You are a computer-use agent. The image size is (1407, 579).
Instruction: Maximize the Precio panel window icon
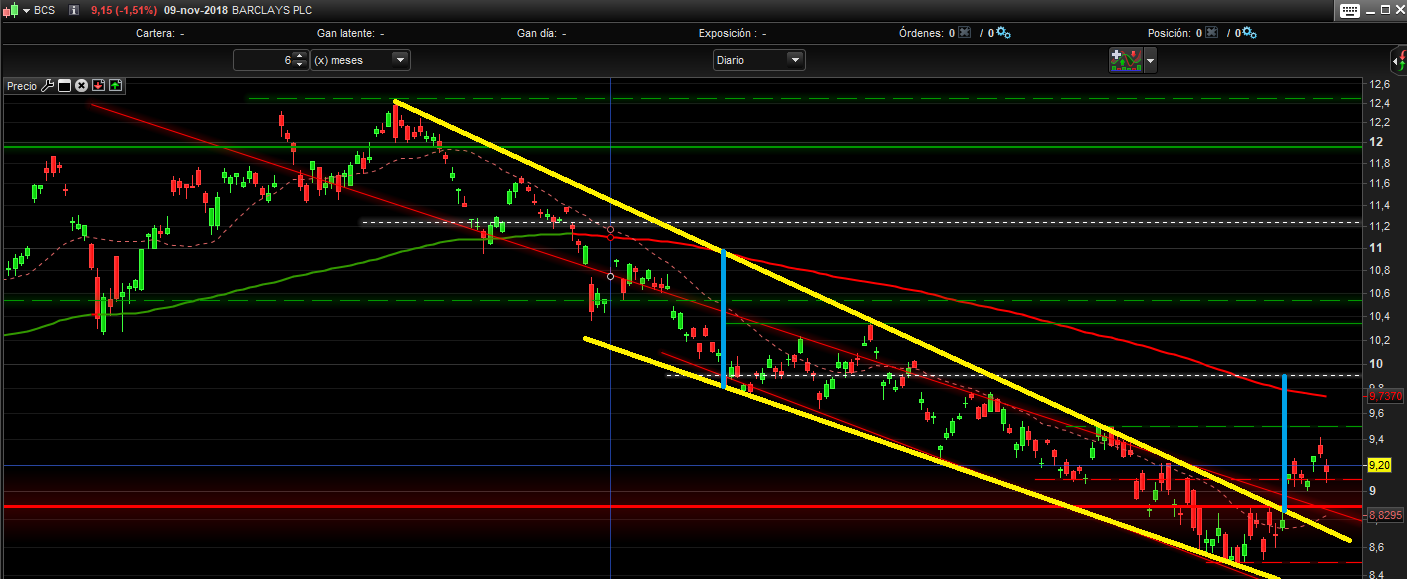[x=64, y=86]
